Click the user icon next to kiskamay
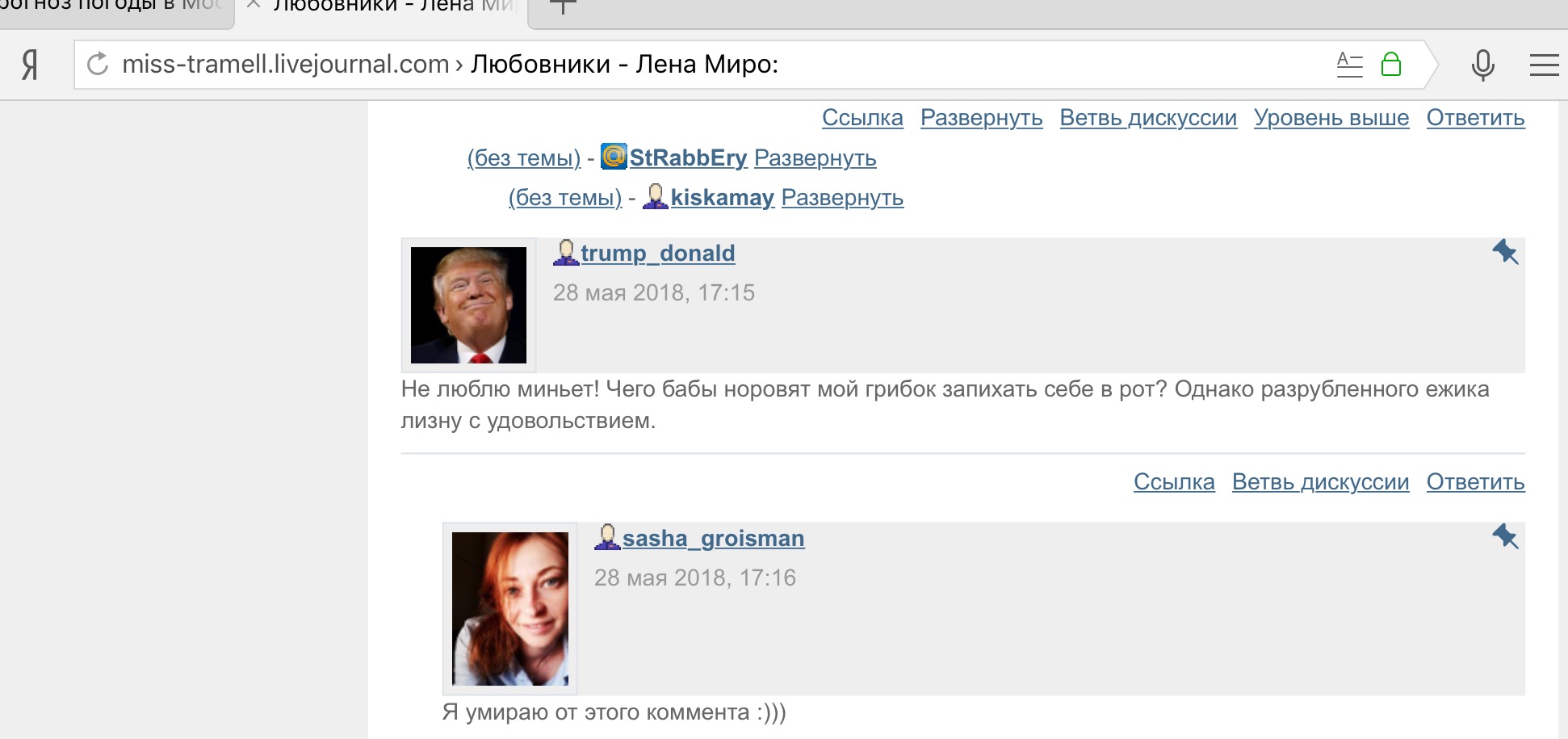The height and width of the screenshot is (739, 1568). 655,196
